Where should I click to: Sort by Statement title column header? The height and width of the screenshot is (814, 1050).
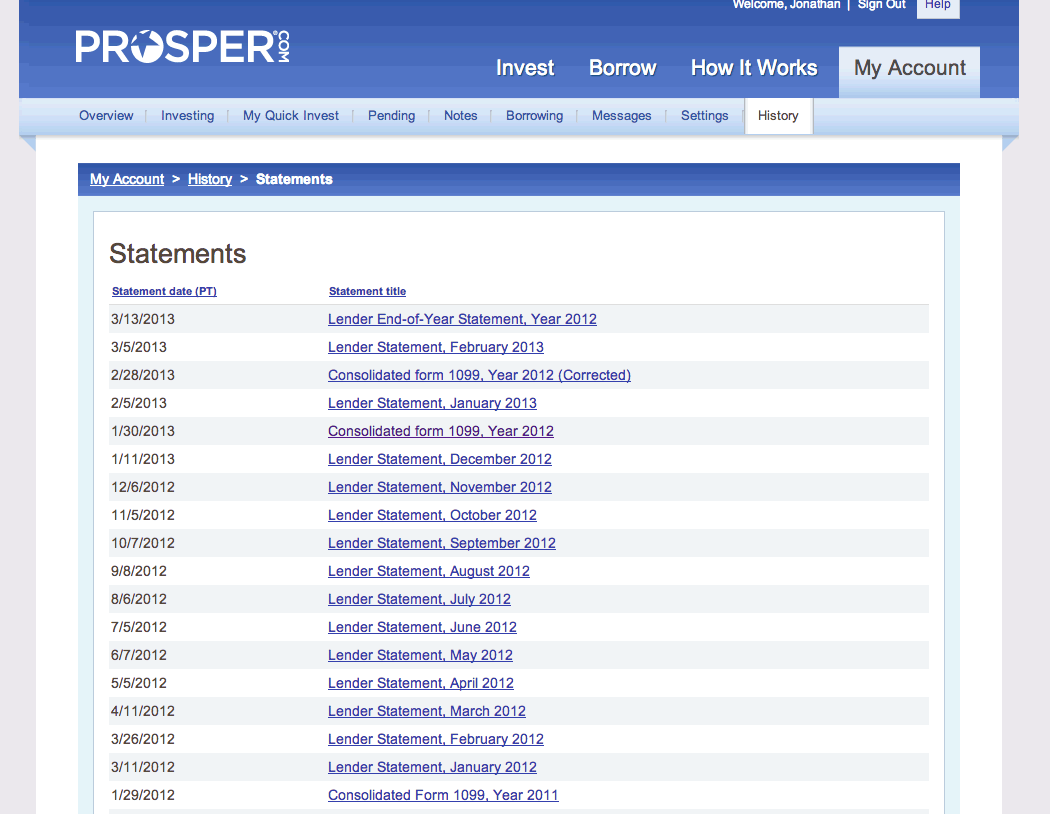click(x=367, y=292)
